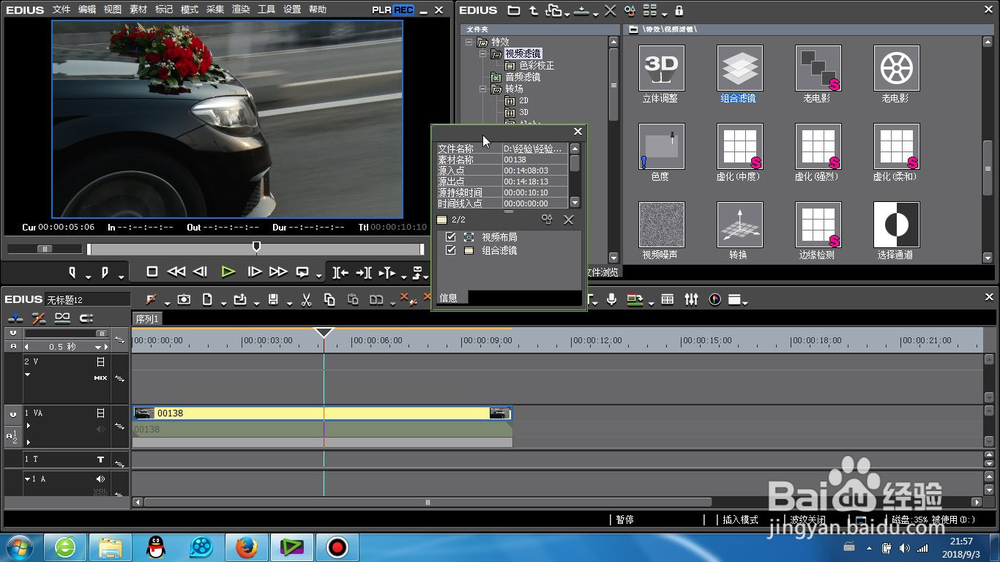Open the audio mixer sliders icon
The image size is (1000, 562).
pos(691,299)
